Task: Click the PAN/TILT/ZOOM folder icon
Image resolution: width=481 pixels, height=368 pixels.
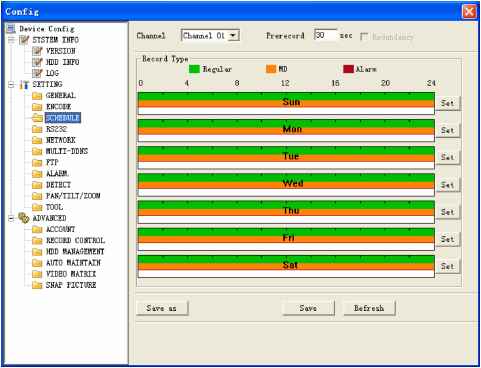Action: pos(37,196)
